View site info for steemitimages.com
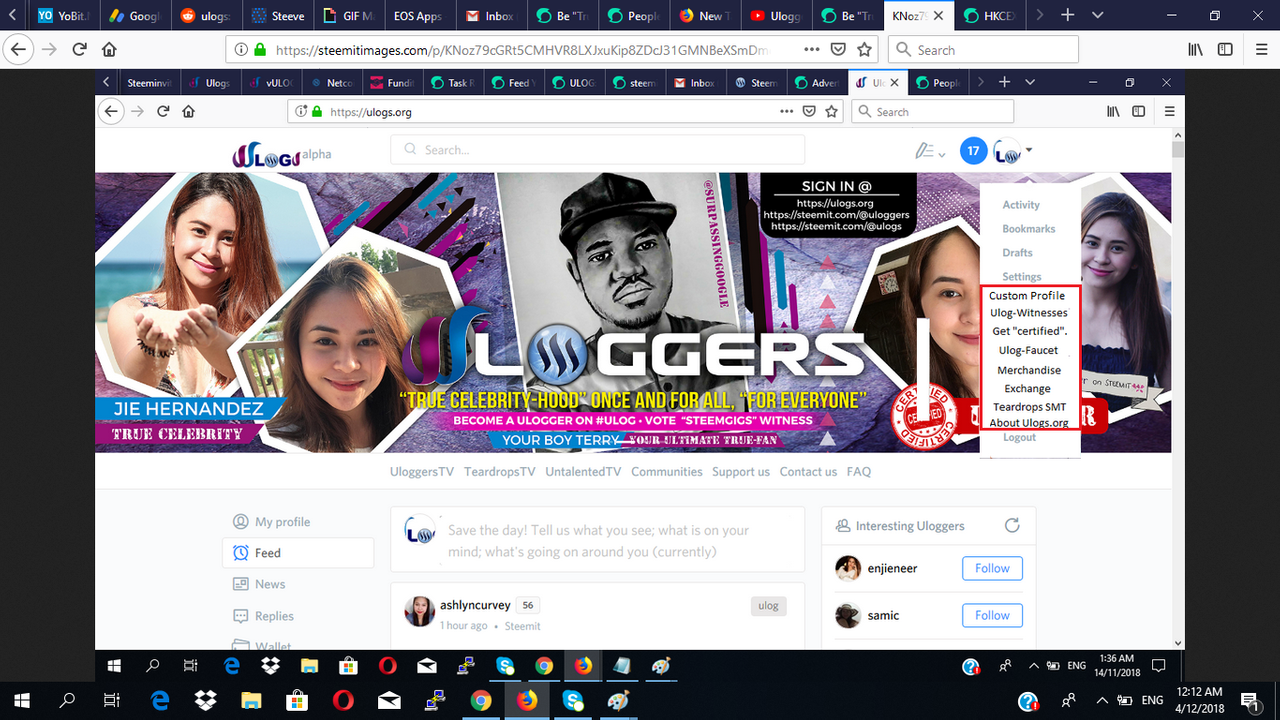The width and height of the screenshot is (1280, 720). pos(241,49)
